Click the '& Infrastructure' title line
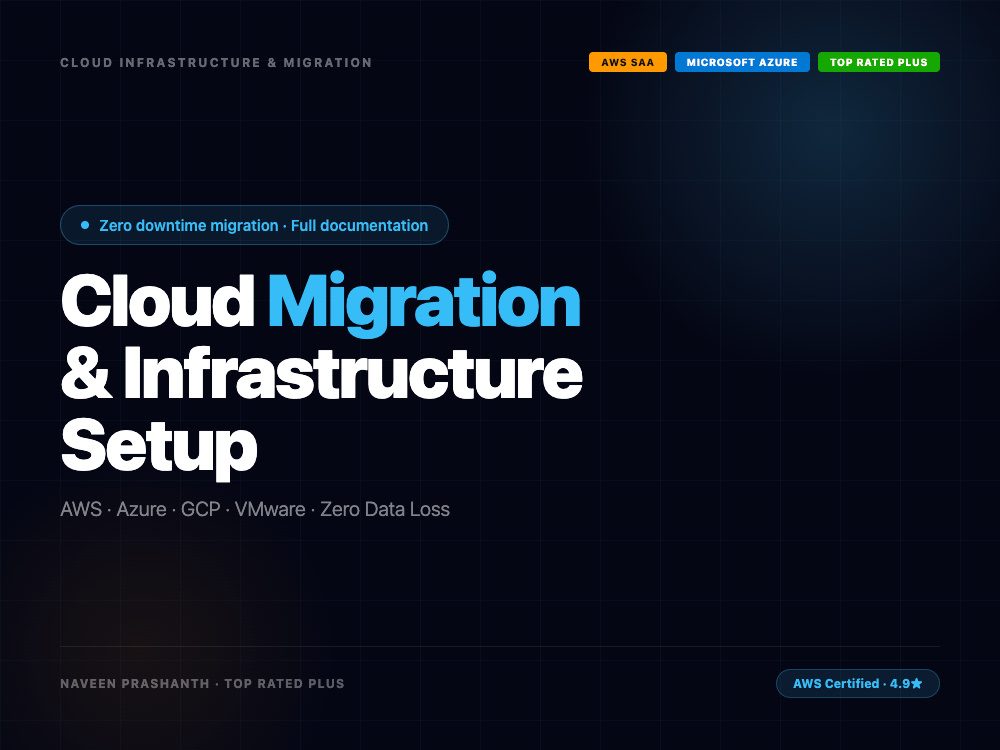The width and height of the screenshot is (1000, 750). point(321,374)
